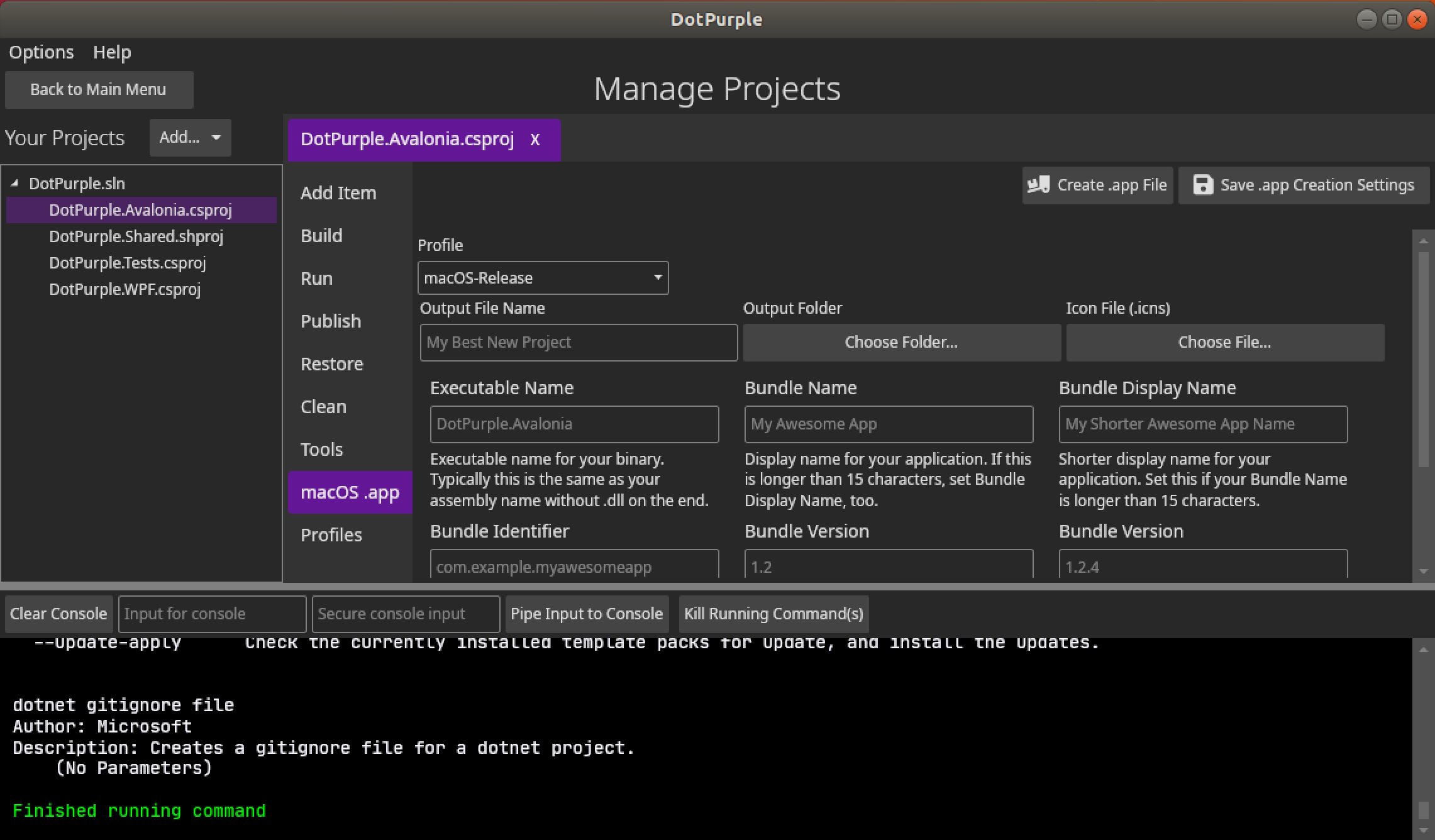Click Choose File... for icon file
1435x840 pixels.
coord(1224,343)
